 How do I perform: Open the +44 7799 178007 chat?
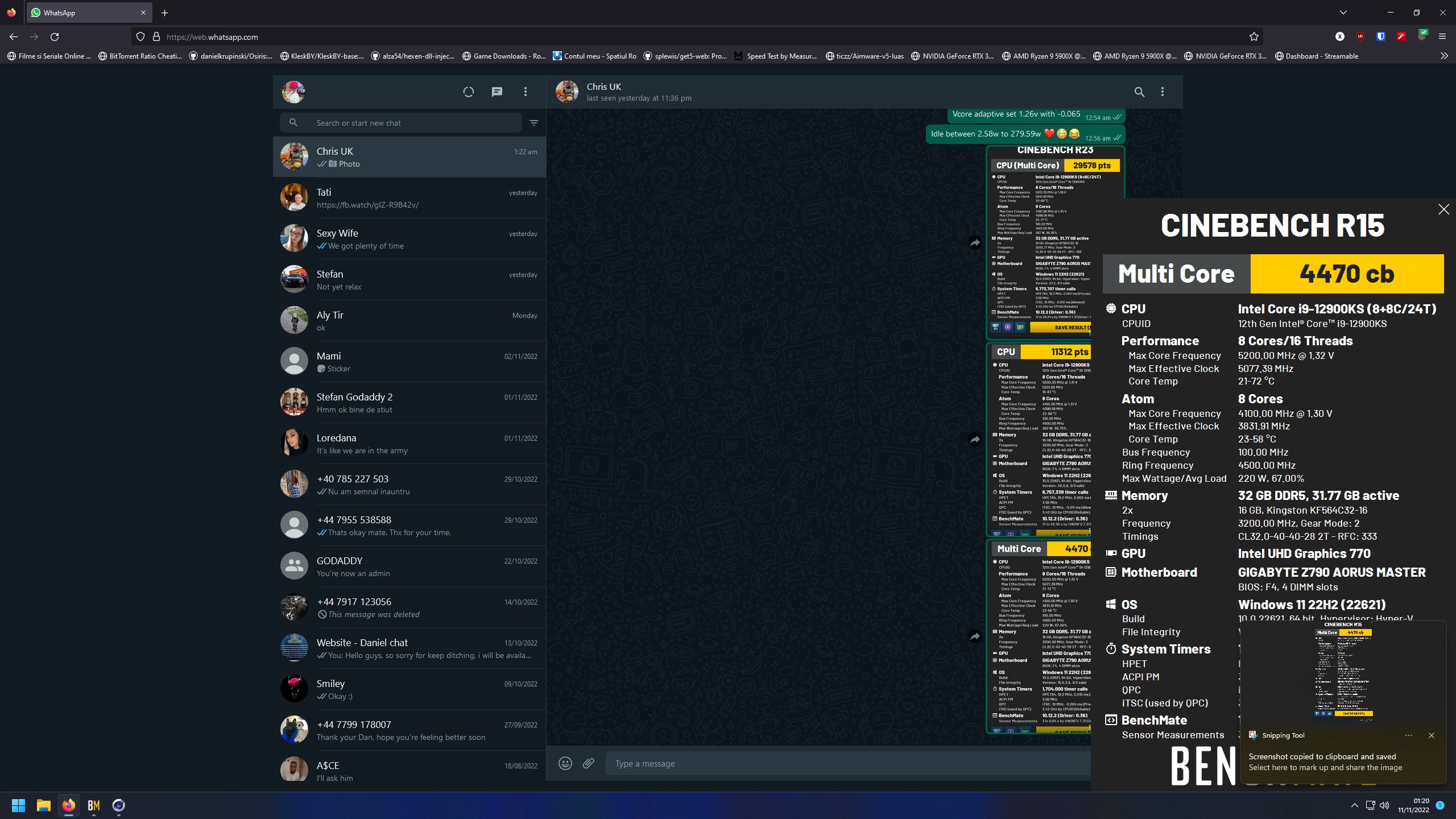[x=409, y=730]
